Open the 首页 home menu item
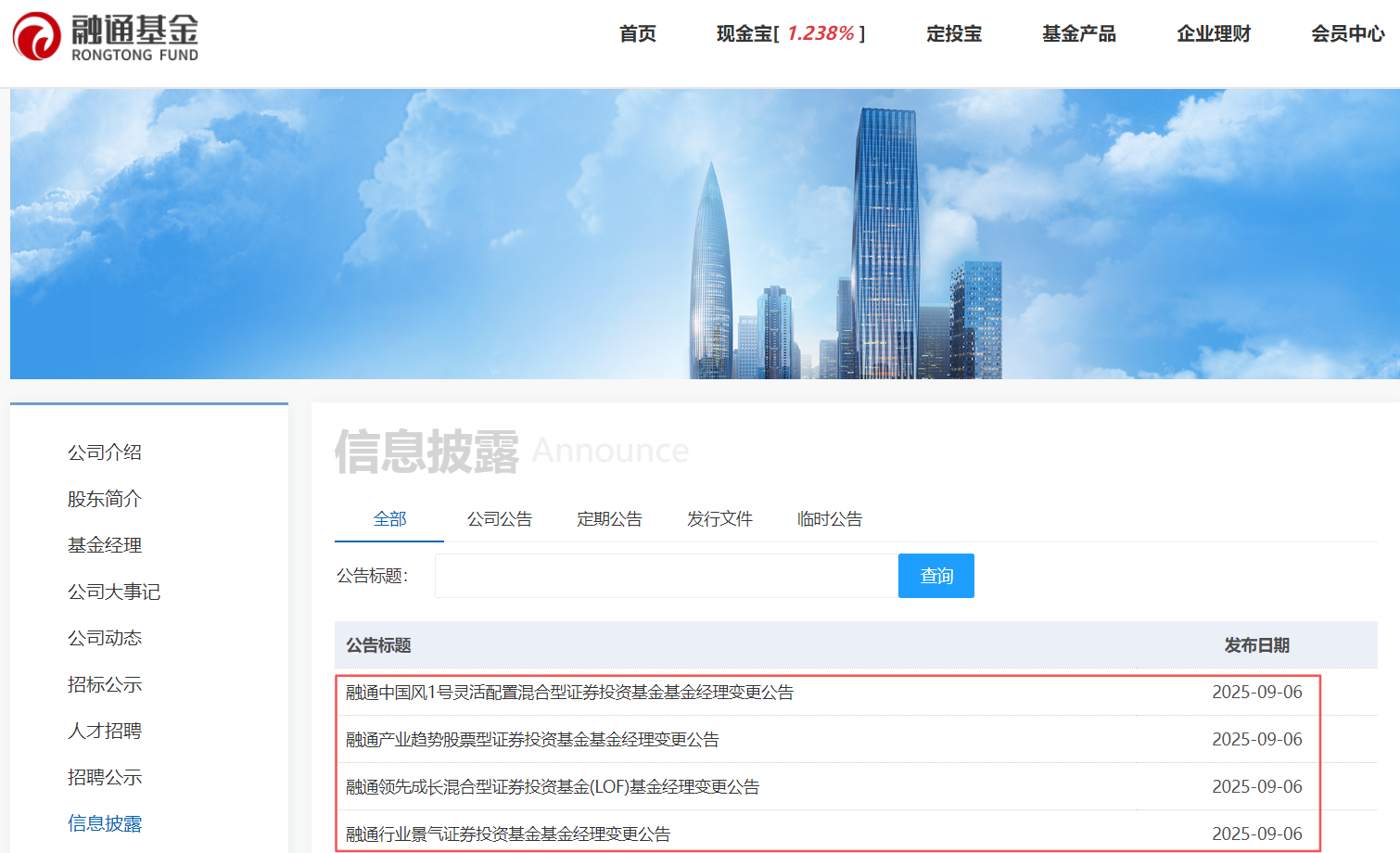This screenshot has height=853, width=1400. click(638, 34)
